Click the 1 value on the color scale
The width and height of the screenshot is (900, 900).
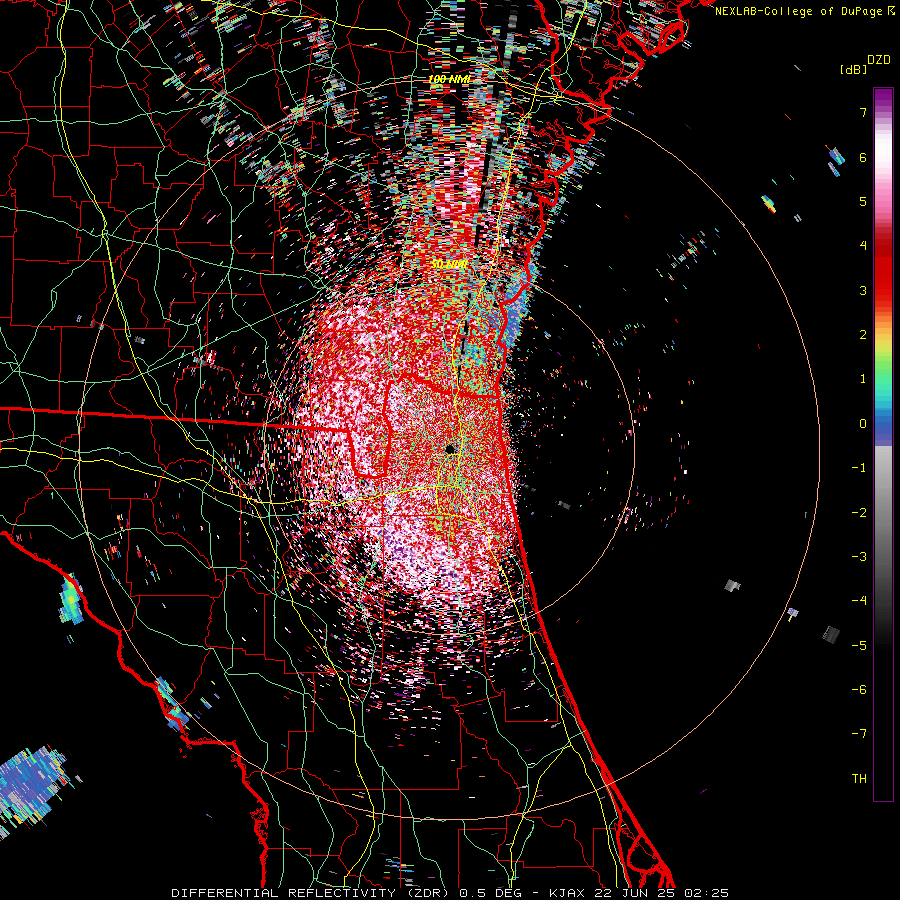(863, 379)
